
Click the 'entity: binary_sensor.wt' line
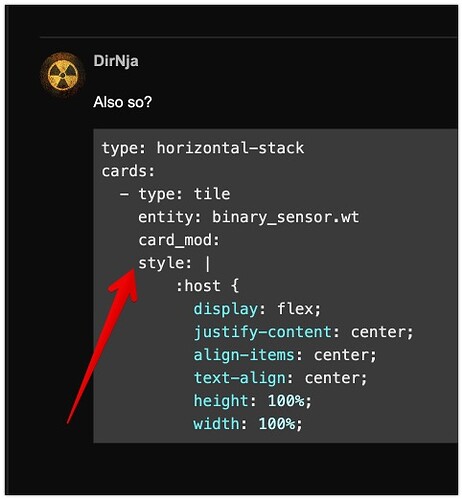click(249, 217)
